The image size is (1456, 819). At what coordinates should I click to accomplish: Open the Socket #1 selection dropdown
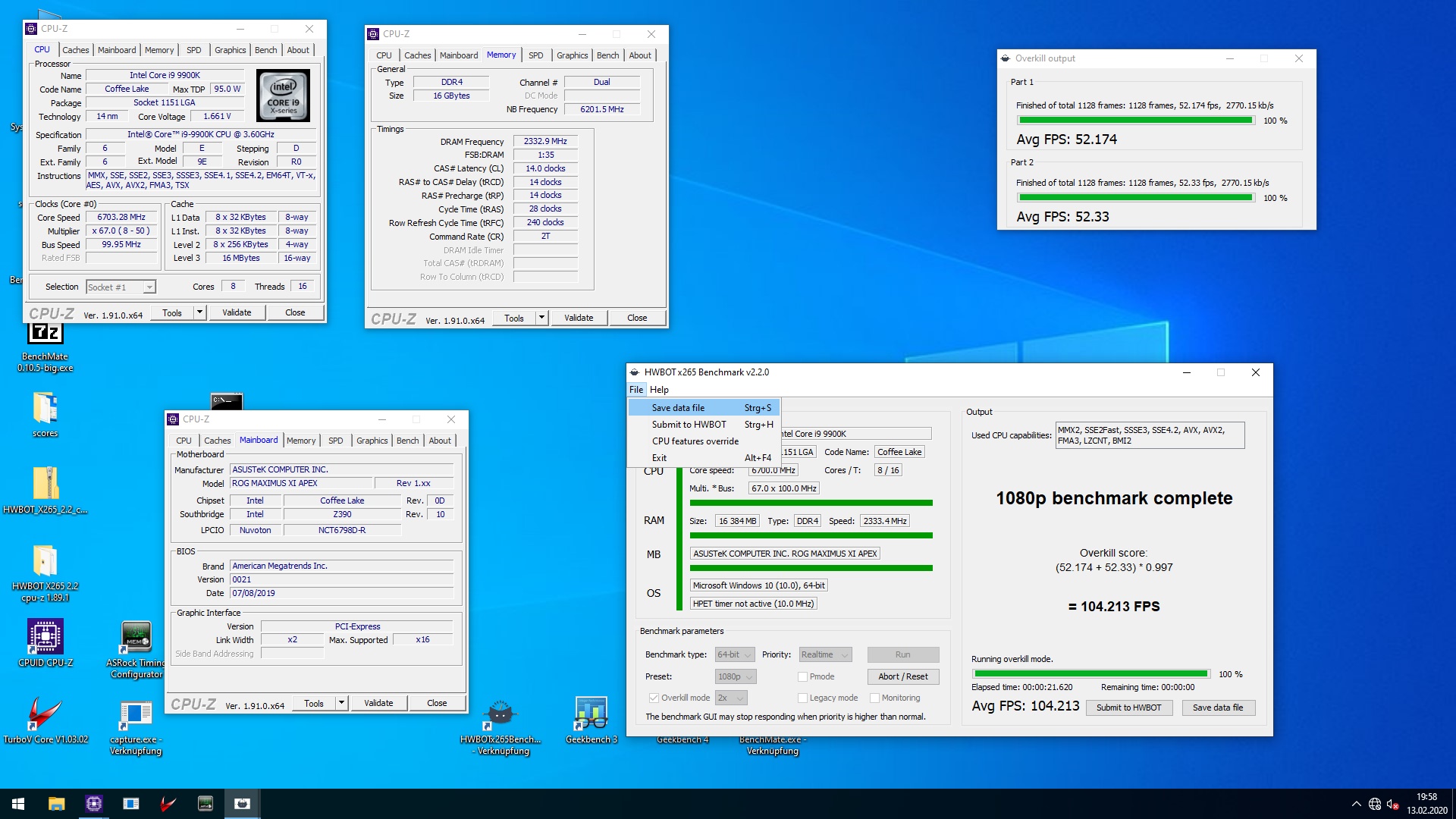pos(121,287)
